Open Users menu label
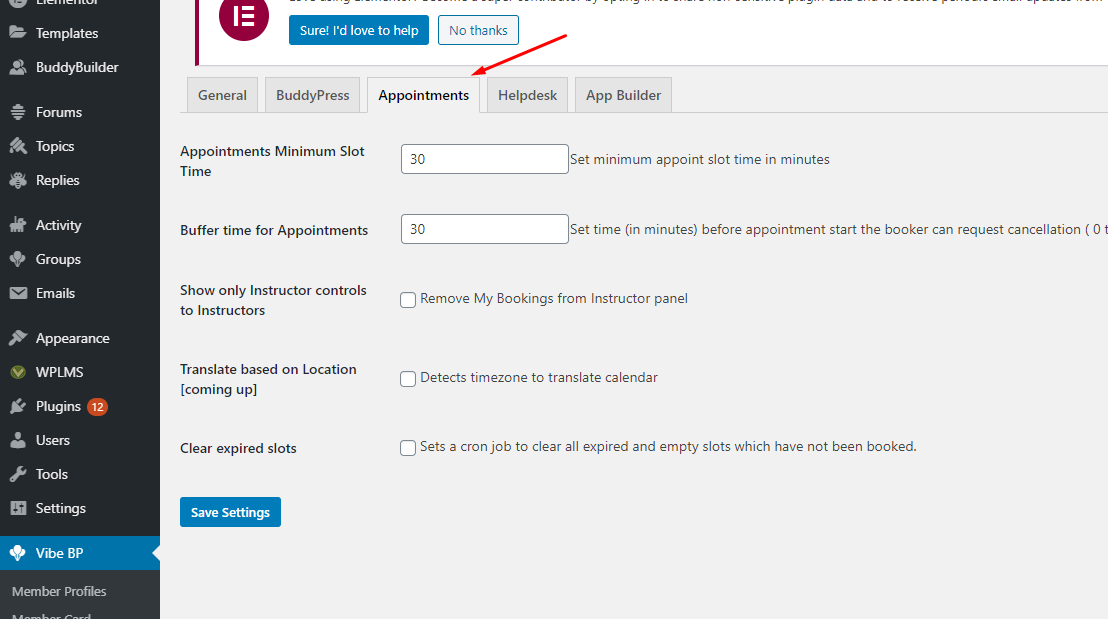Image resolution: width=1108 pixels, height=619 pixels. (53, 440)
